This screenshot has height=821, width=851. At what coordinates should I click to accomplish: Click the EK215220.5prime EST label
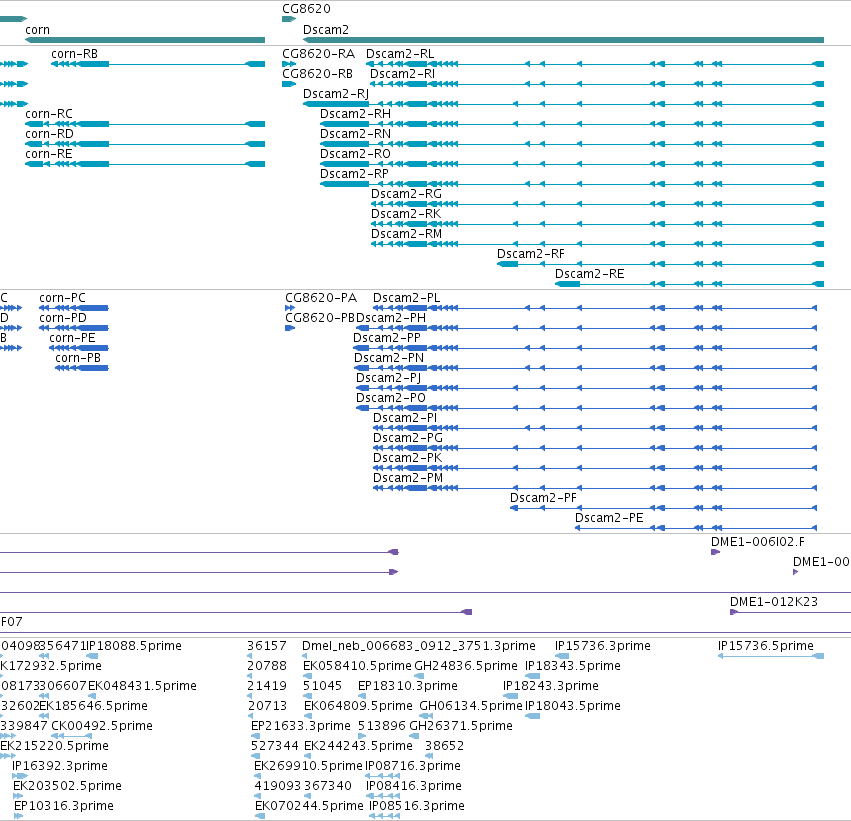pos(55,747)
